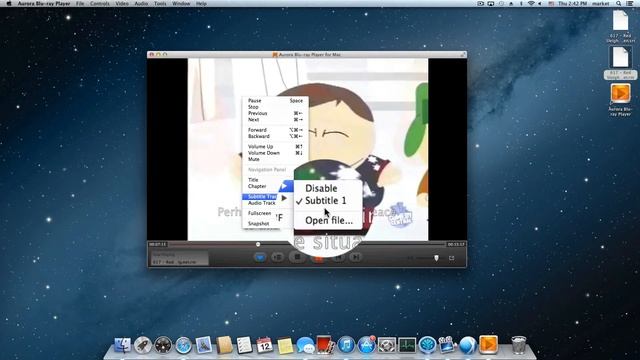Open the Controls menu in the menu bar

(x=100, y=3)
